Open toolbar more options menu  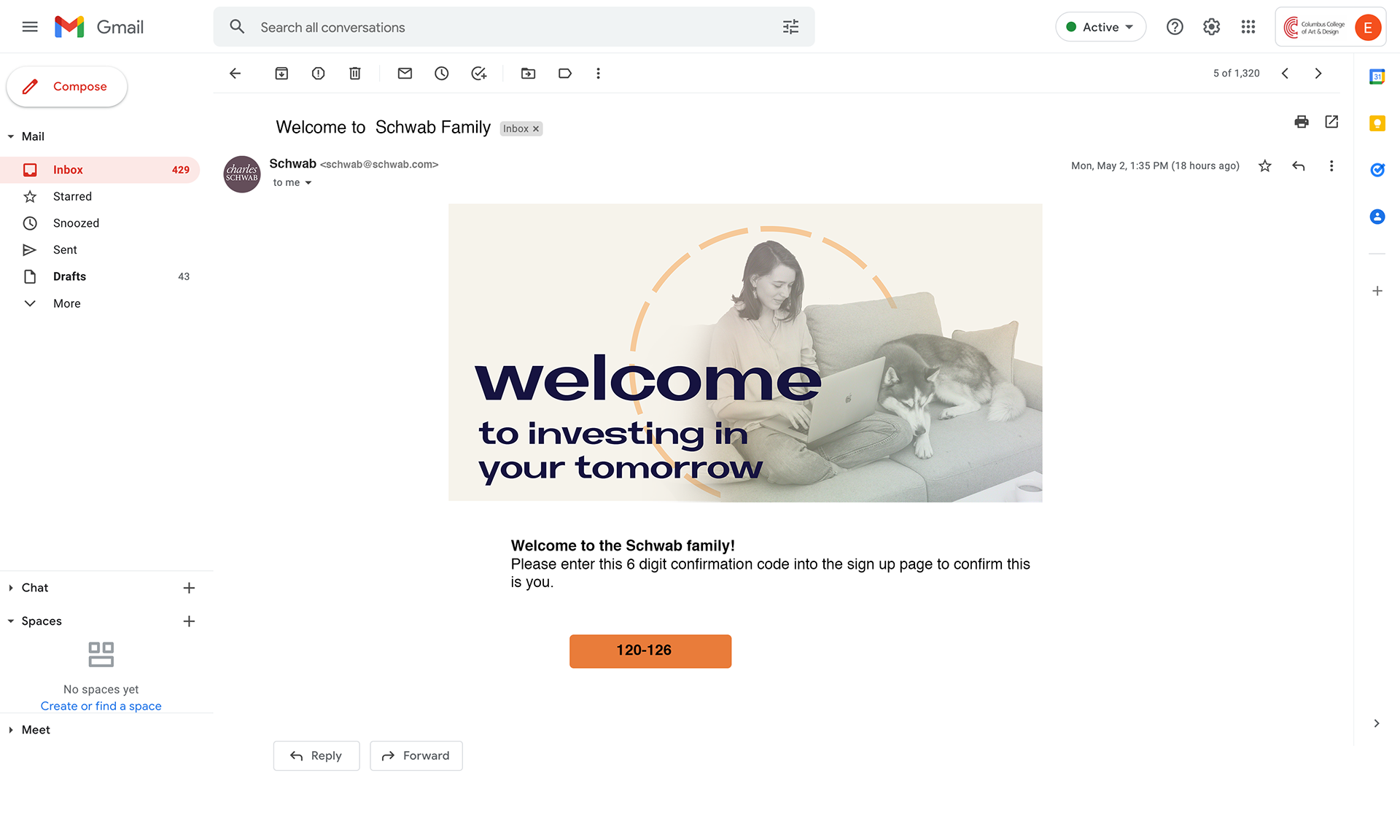coord(598,74)
